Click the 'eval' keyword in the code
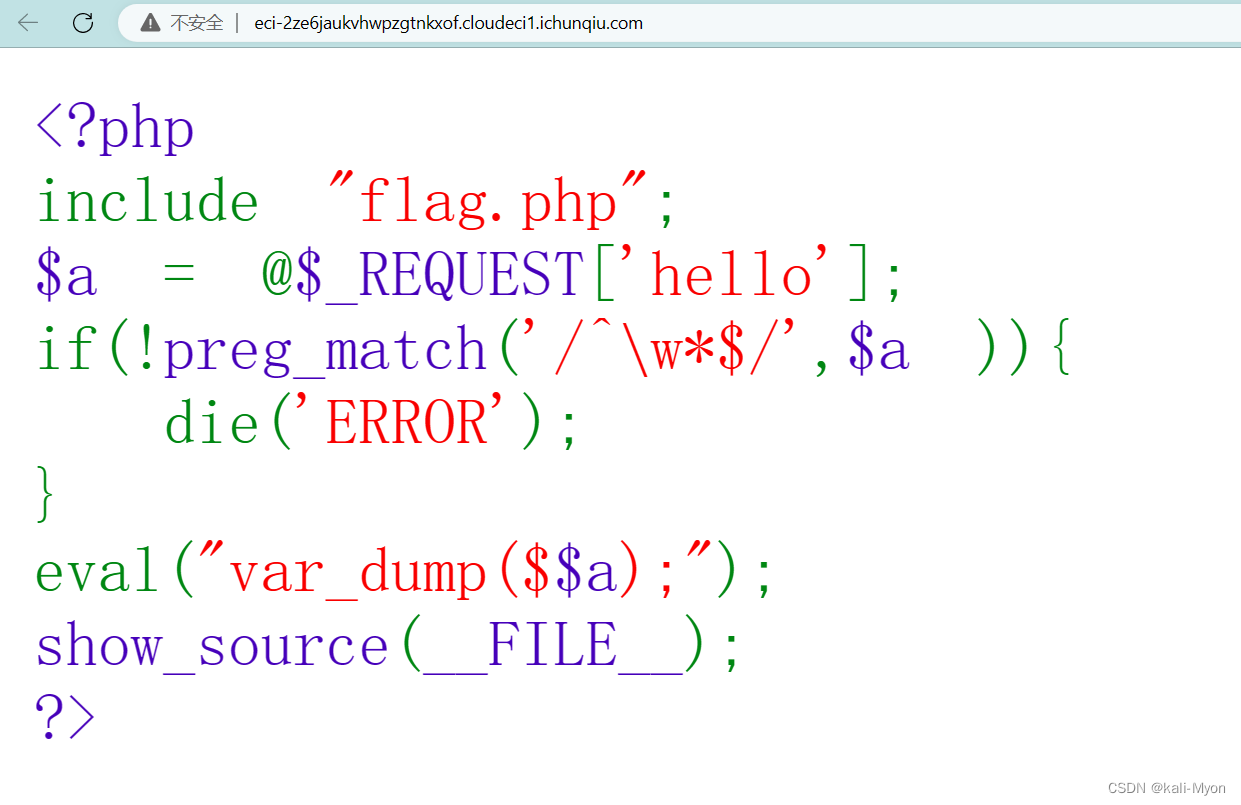The image size is (1241, 805). [95, 571]
